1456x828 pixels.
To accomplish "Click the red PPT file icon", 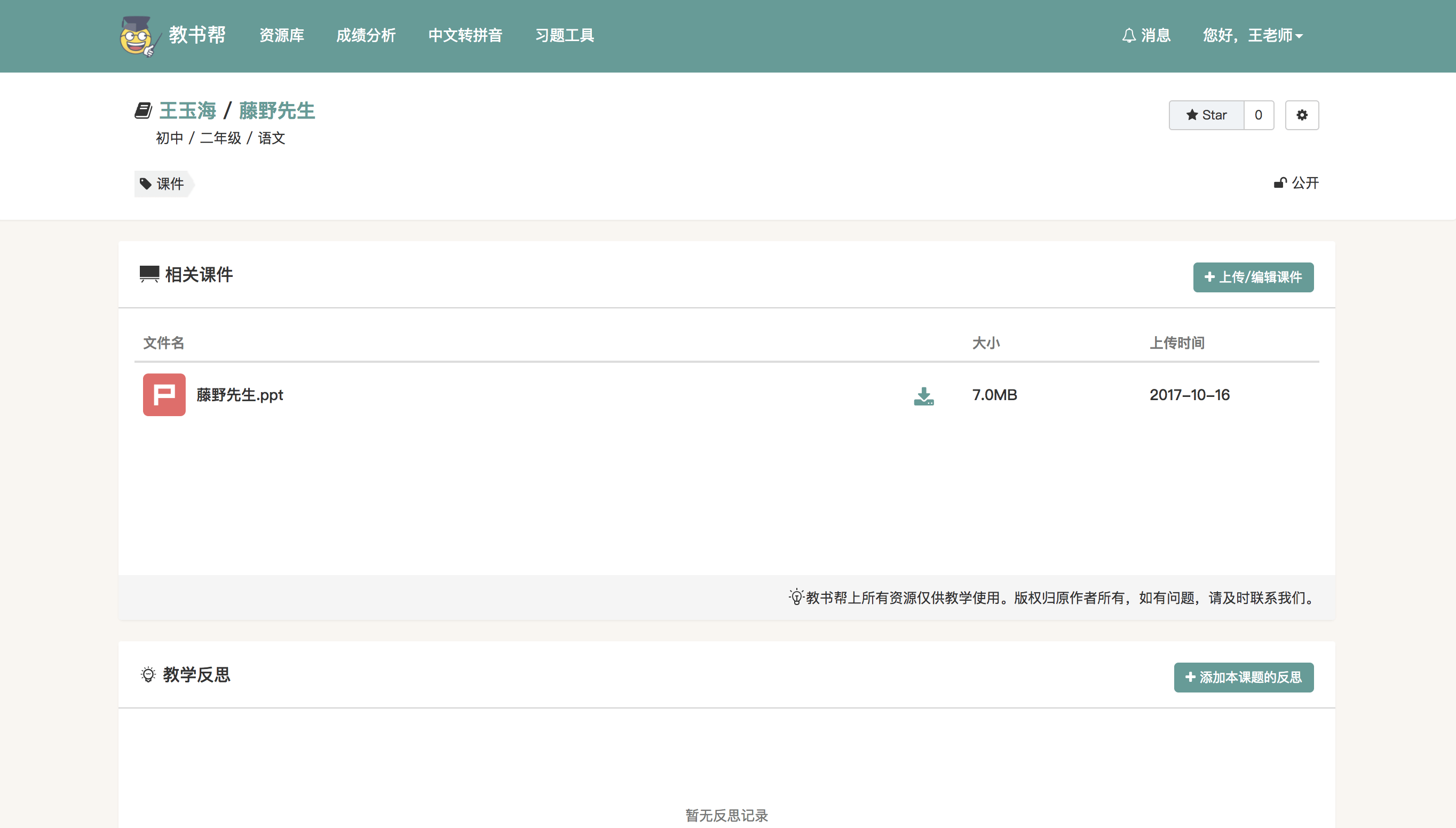I will point(164,395).
